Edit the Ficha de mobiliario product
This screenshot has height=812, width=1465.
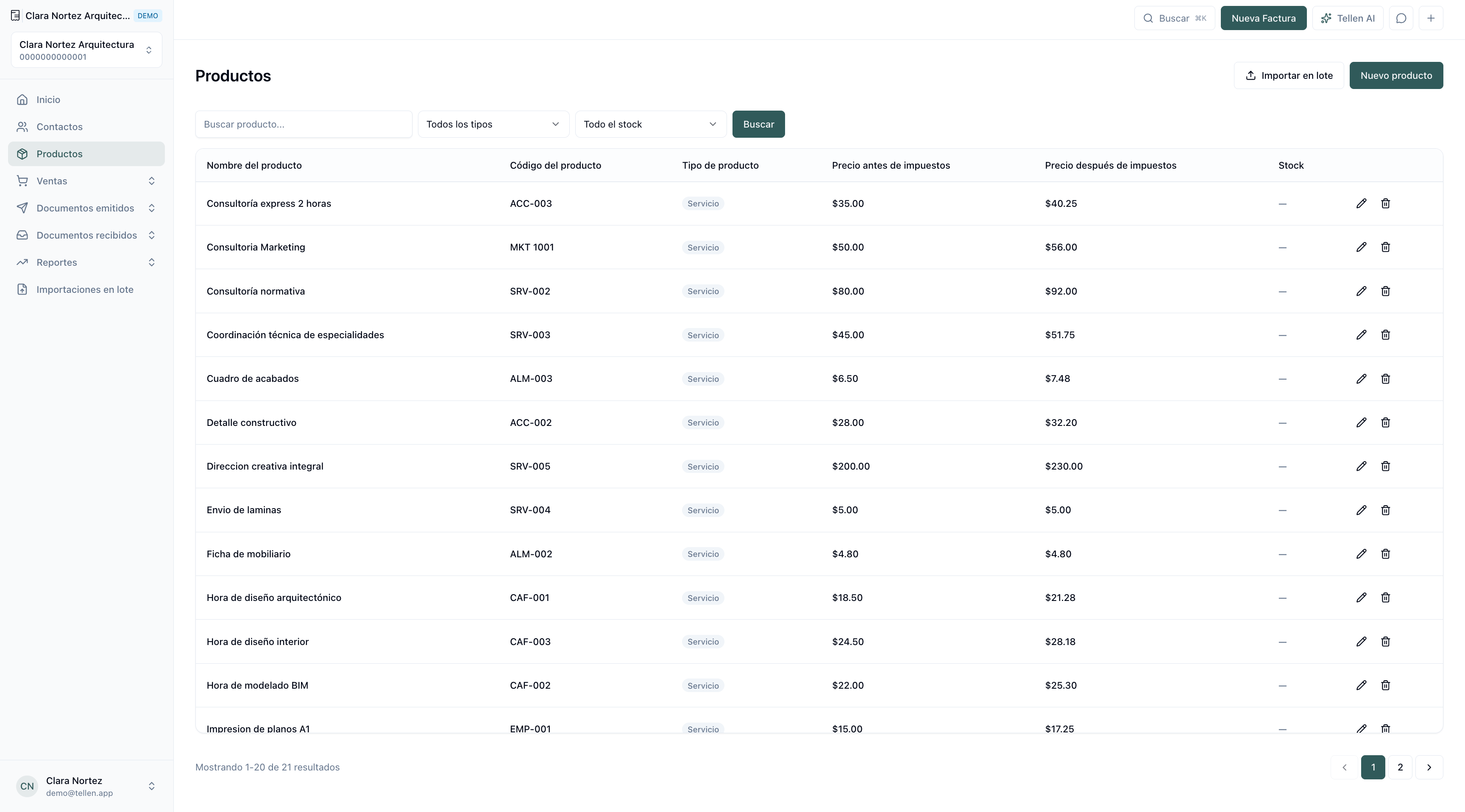(x=1361, y=554)
